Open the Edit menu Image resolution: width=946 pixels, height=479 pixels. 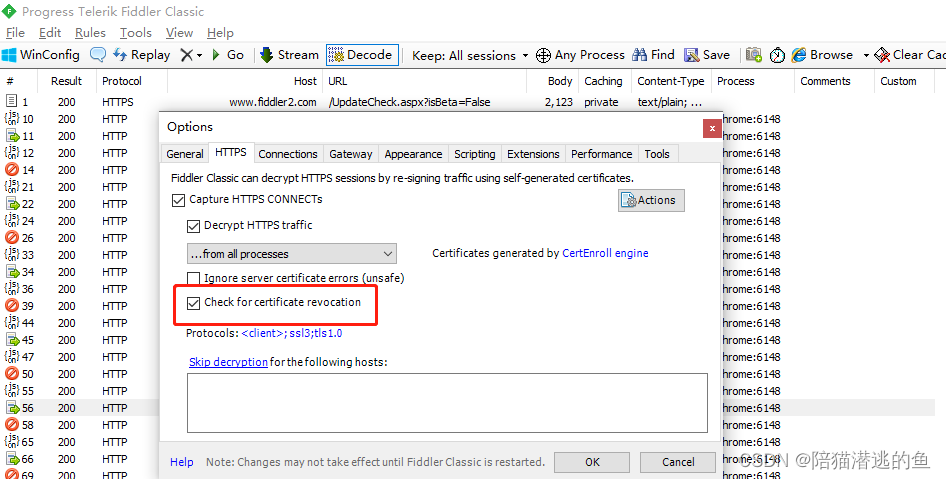(x=50, y=33)
